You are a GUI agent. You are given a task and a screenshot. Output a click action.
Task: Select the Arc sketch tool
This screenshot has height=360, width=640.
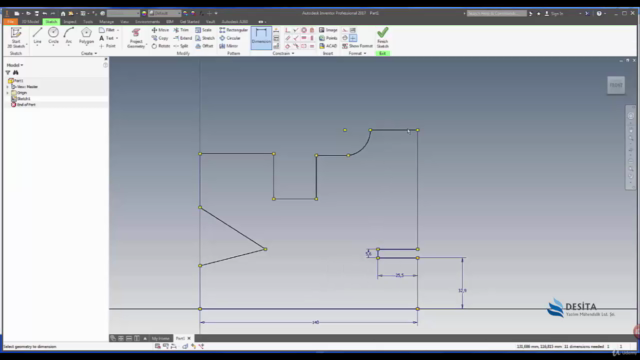pos(69,36)
